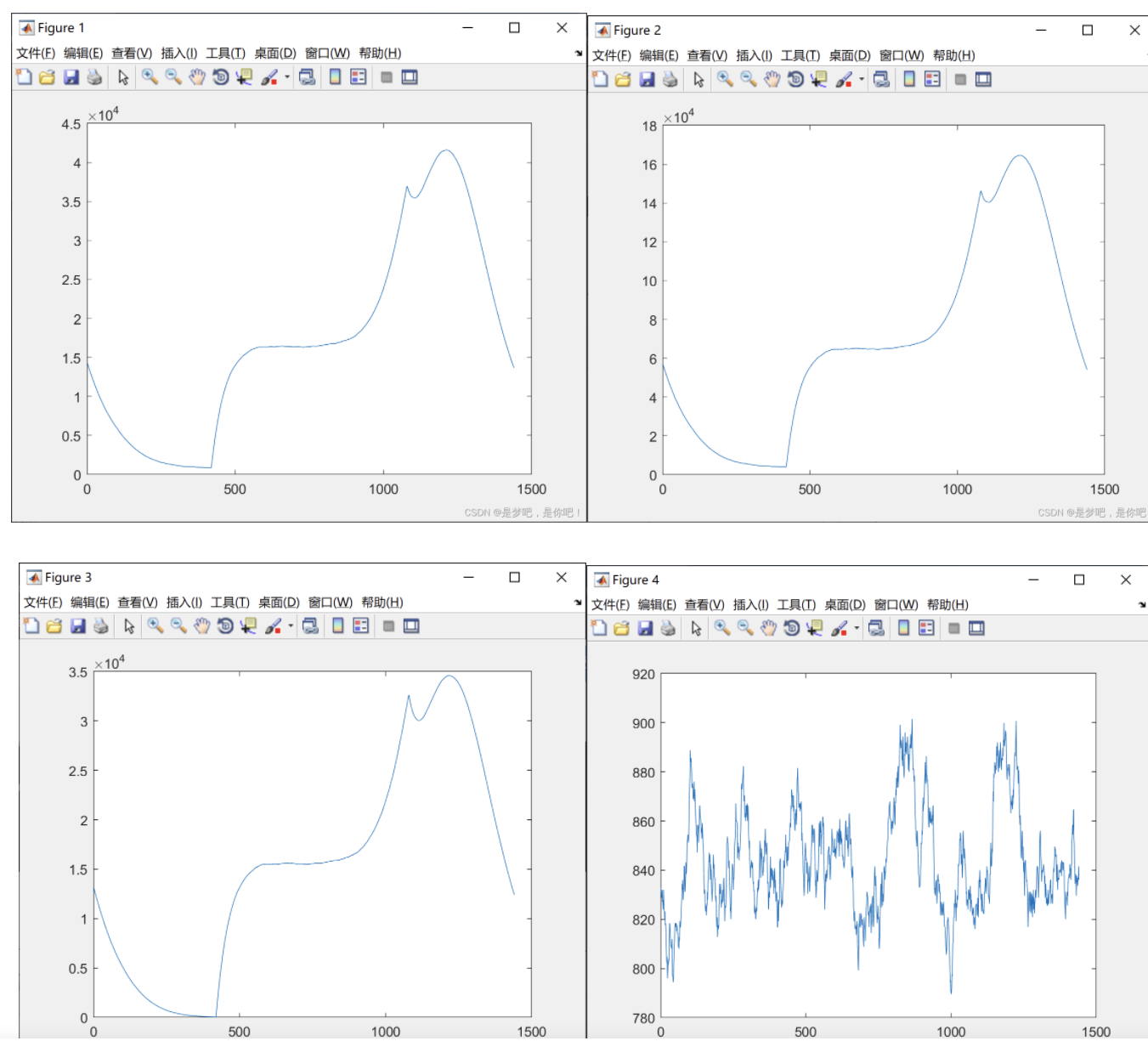Maximize the Figure 4 window
The height and width of the screenshot is (1041, 1148).
(1079, 580)
